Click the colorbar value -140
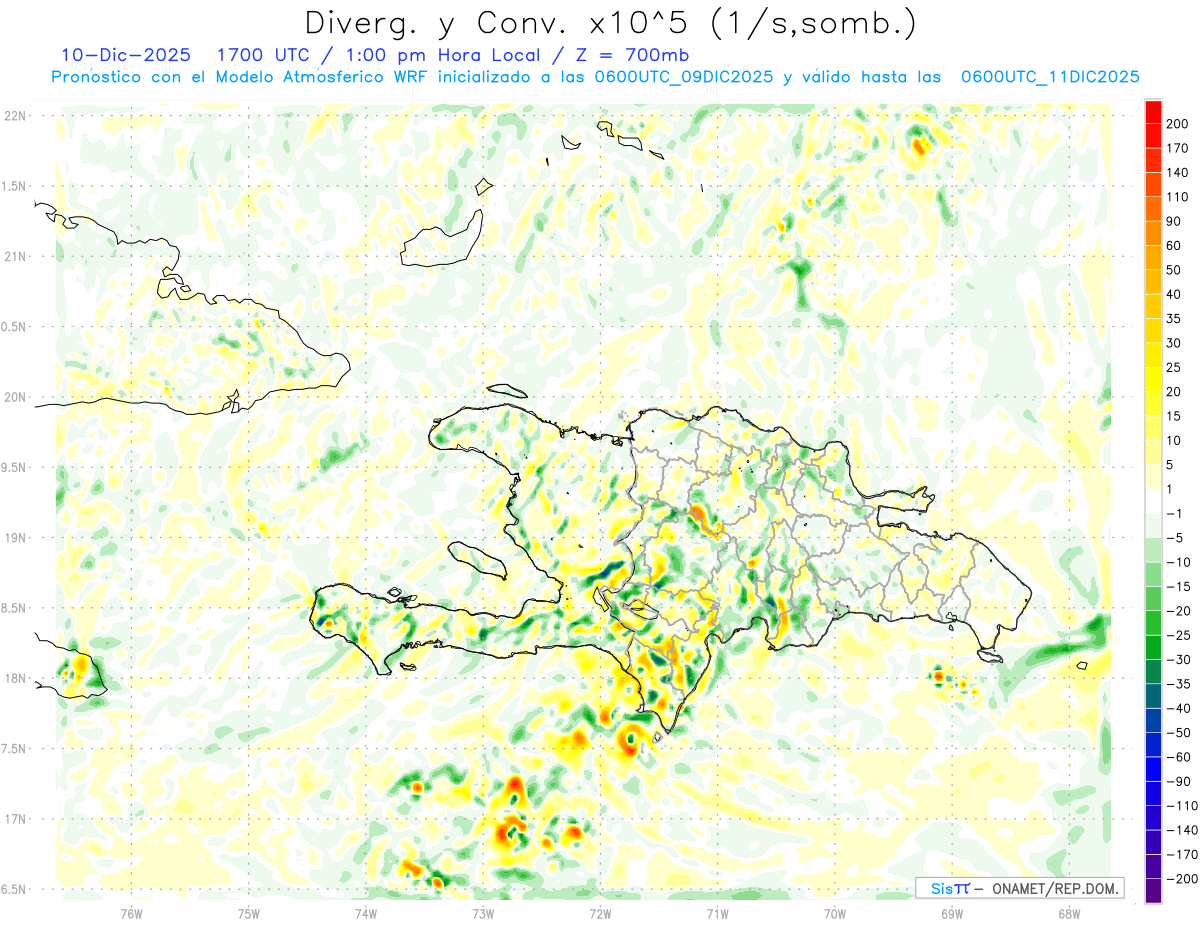The height and width of the screenshot is (927, 1200). (x=1180, y=830)
